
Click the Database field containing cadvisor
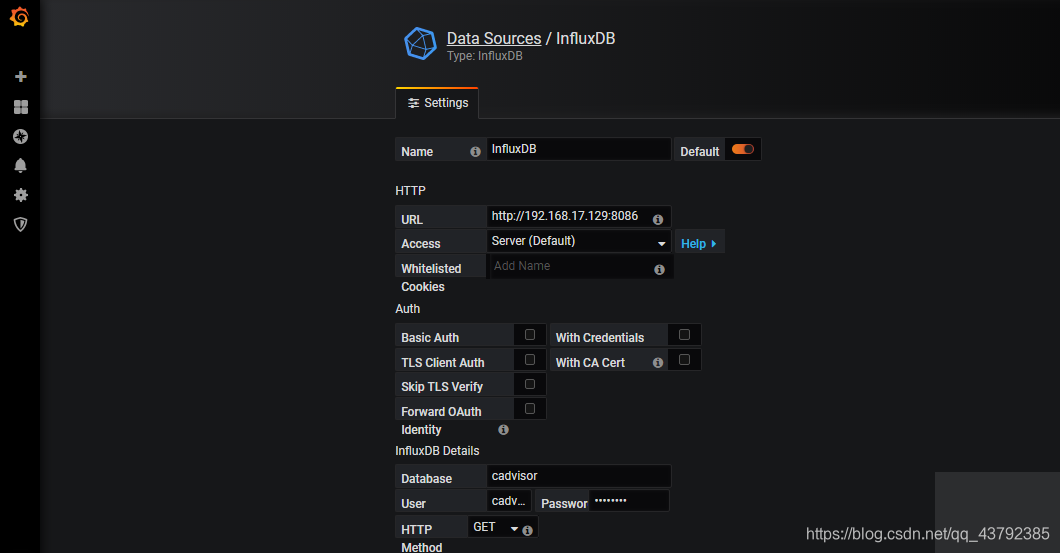(579, 476)
